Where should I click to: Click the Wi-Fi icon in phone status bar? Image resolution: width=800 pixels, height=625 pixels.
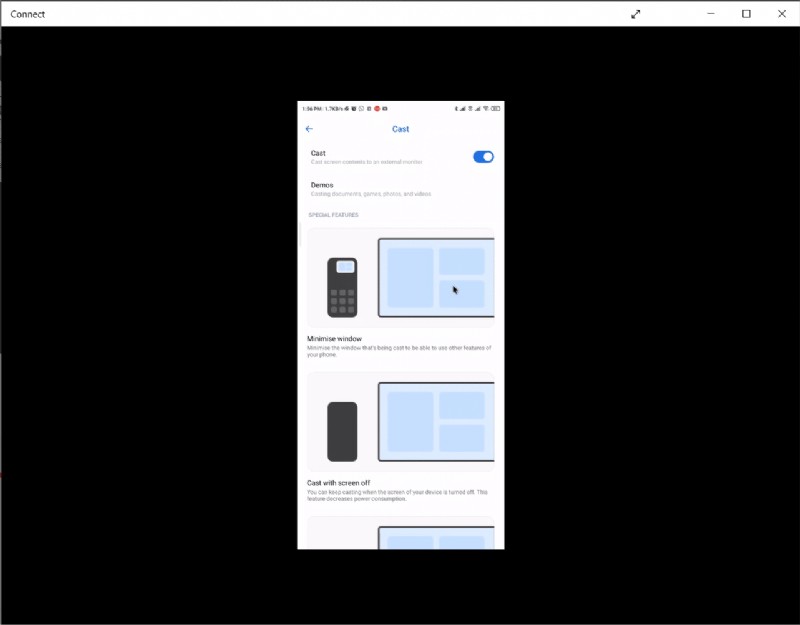pos(486,108)
